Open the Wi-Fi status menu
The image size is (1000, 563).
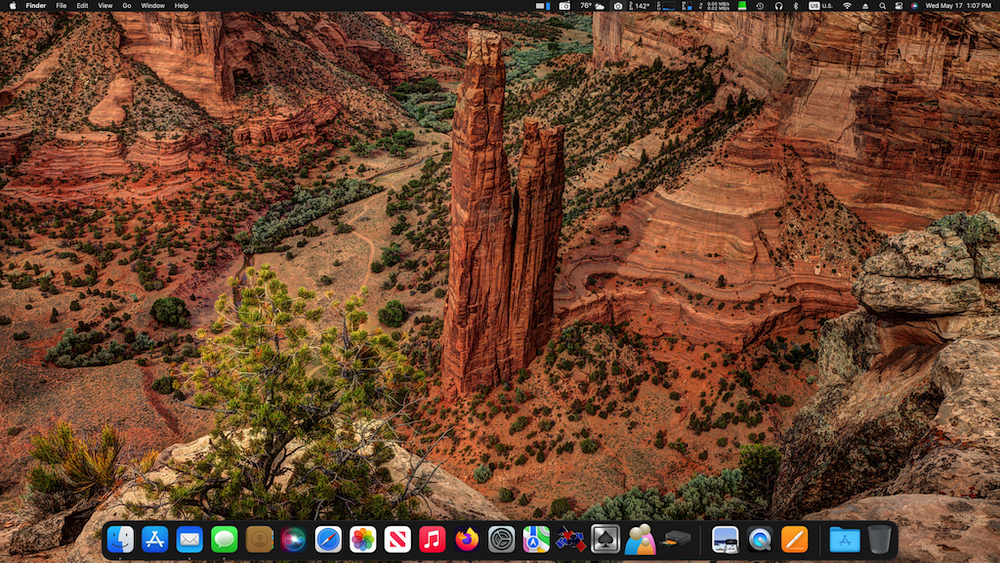(x=847, y=6)
